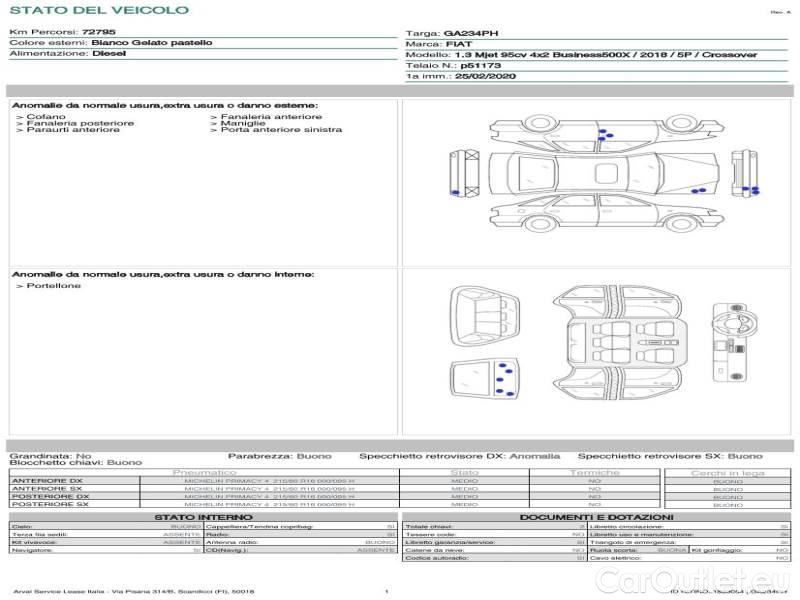Open the rear cargo area diagram

pos(485,316)
